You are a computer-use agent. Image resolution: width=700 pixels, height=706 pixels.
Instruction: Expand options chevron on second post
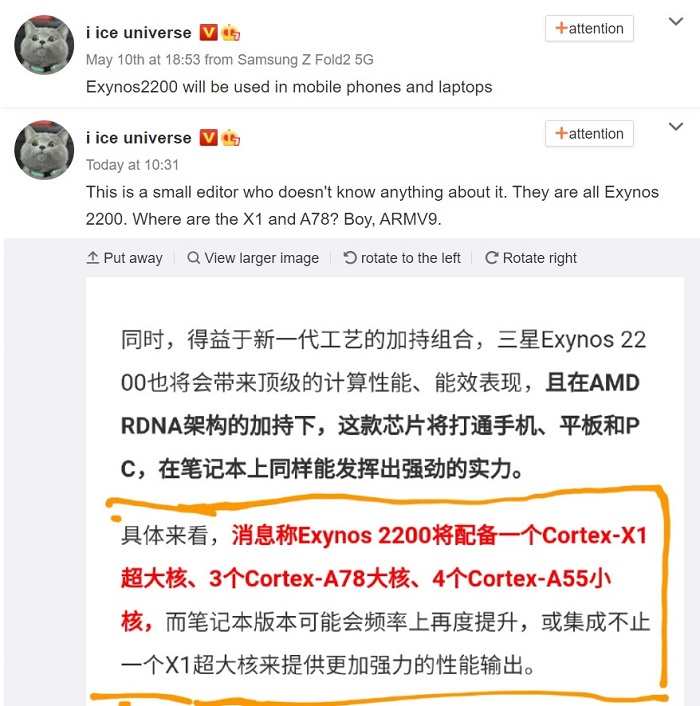pyautogui.click(x=676, y=127)
